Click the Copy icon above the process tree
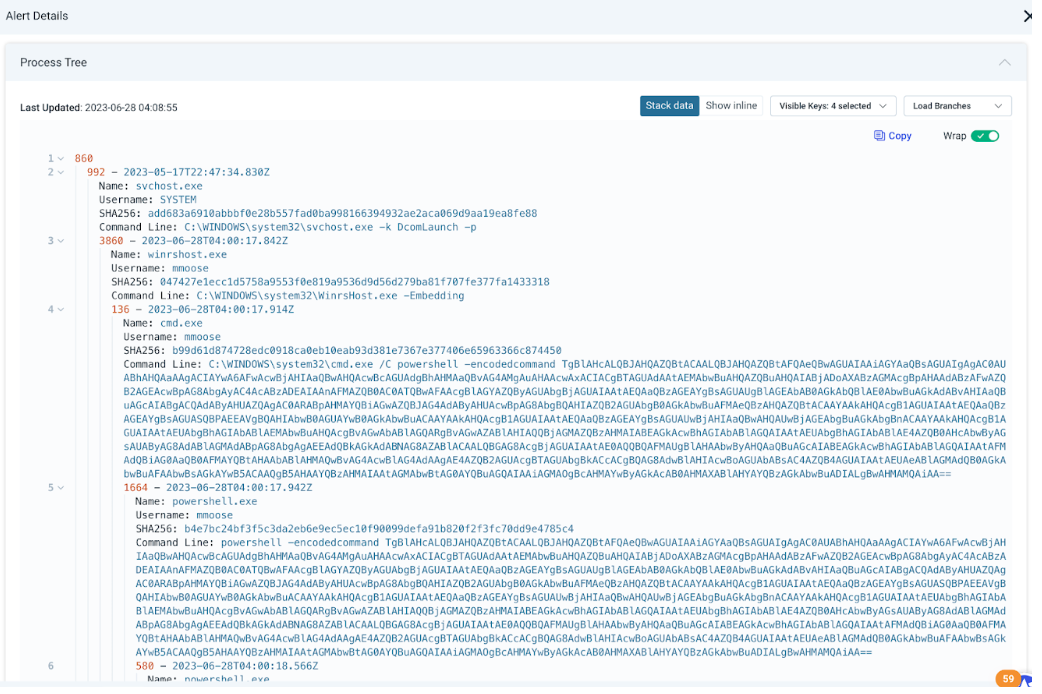The image size is (1042, 694). [x=879, y=136]
